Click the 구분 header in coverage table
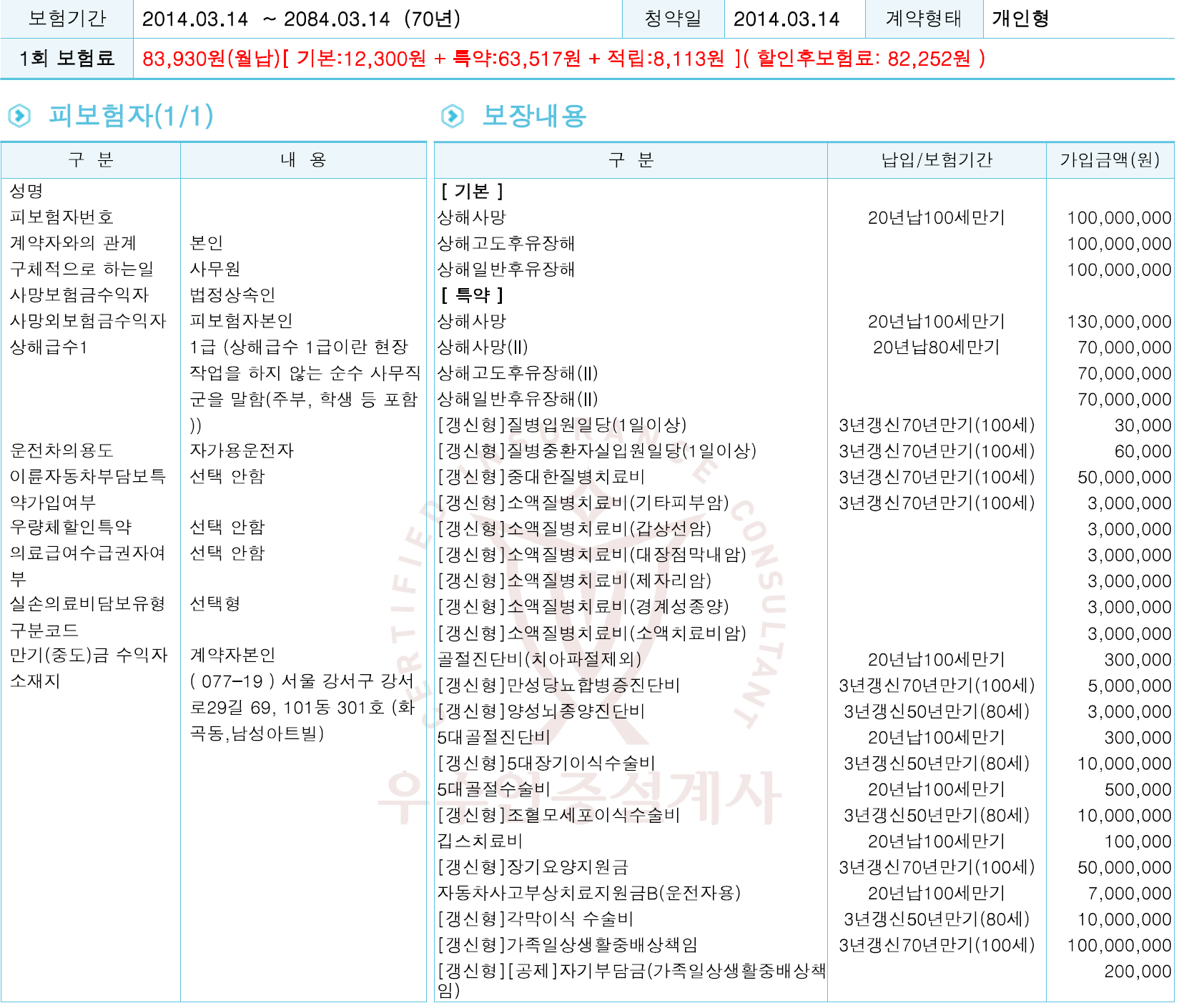The width and height of the screenshot is (1179, 1008). (x=631, y=160)
